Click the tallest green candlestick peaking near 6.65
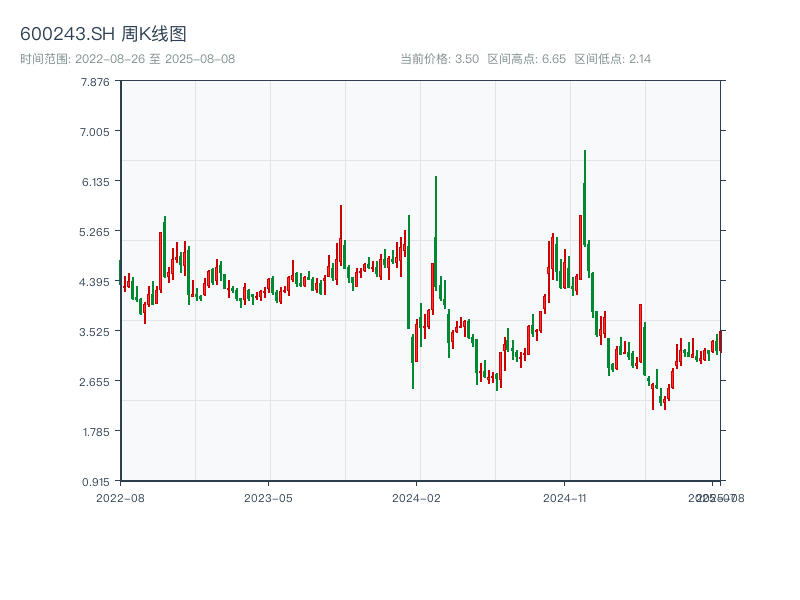 click(585, 199)
